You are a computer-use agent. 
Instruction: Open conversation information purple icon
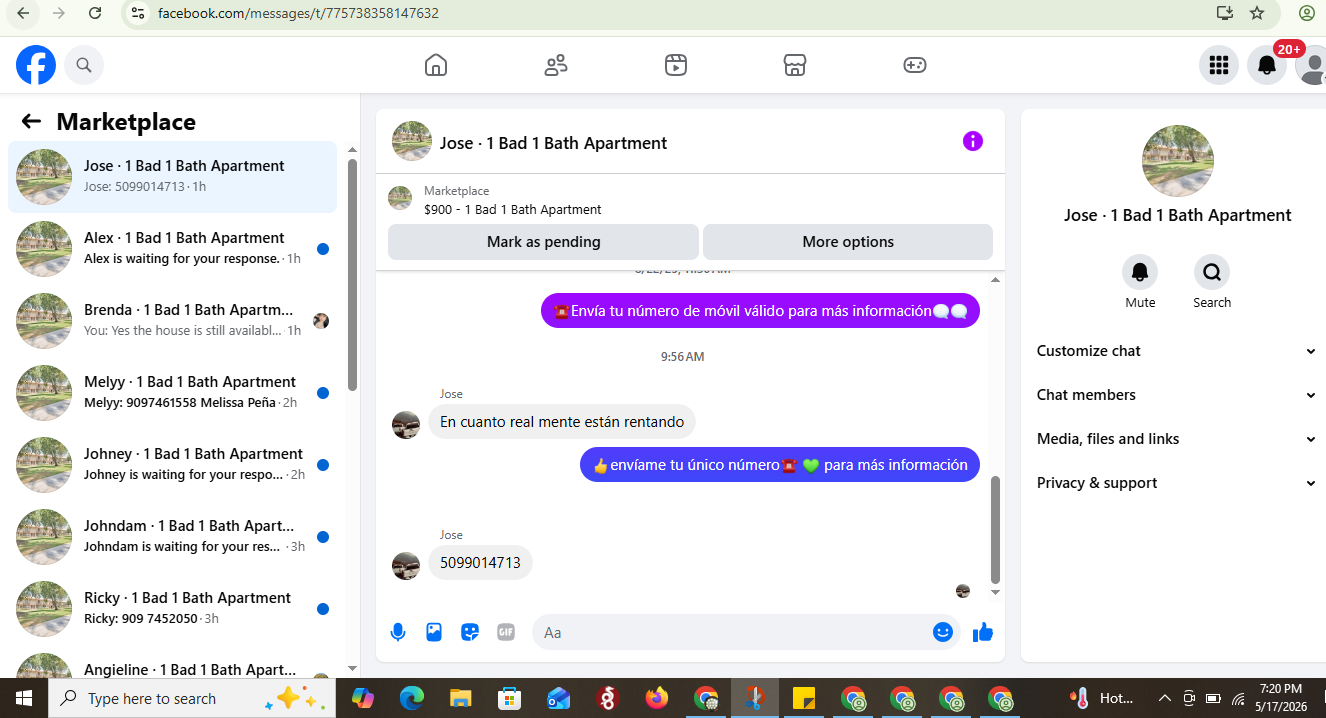(973, 141)
